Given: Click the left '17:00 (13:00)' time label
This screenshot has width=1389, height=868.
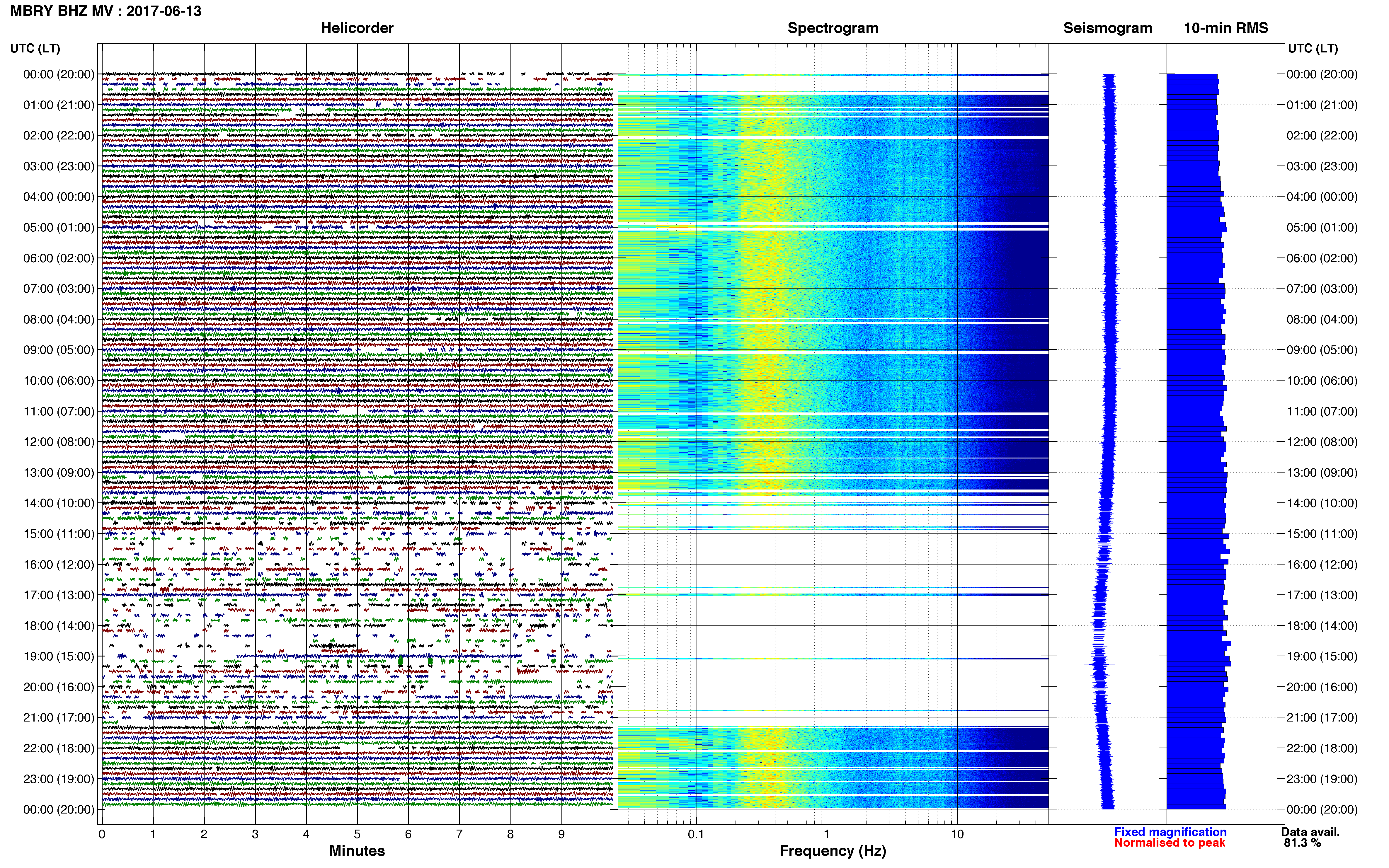Looking at the screenshot, I should point(59,595).
